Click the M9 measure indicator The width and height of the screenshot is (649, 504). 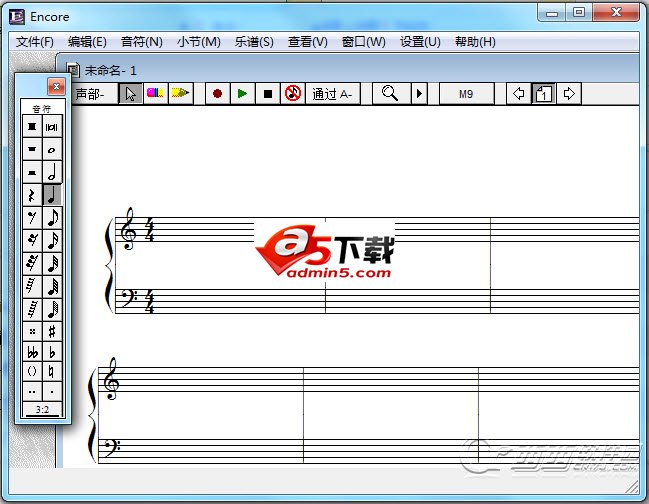466,94
